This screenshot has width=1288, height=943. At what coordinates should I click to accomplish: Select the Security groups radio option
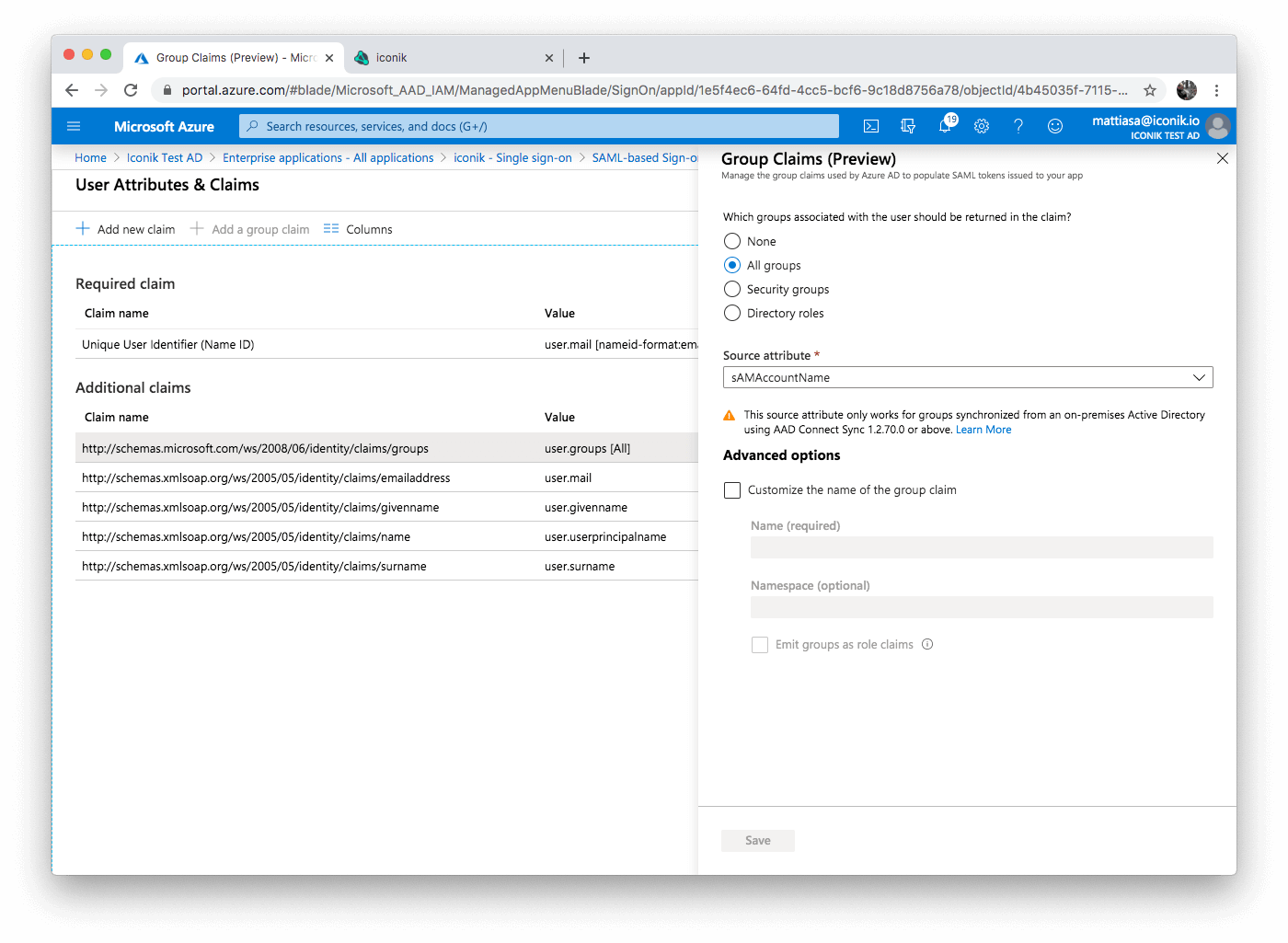click(x=732, y=289)
